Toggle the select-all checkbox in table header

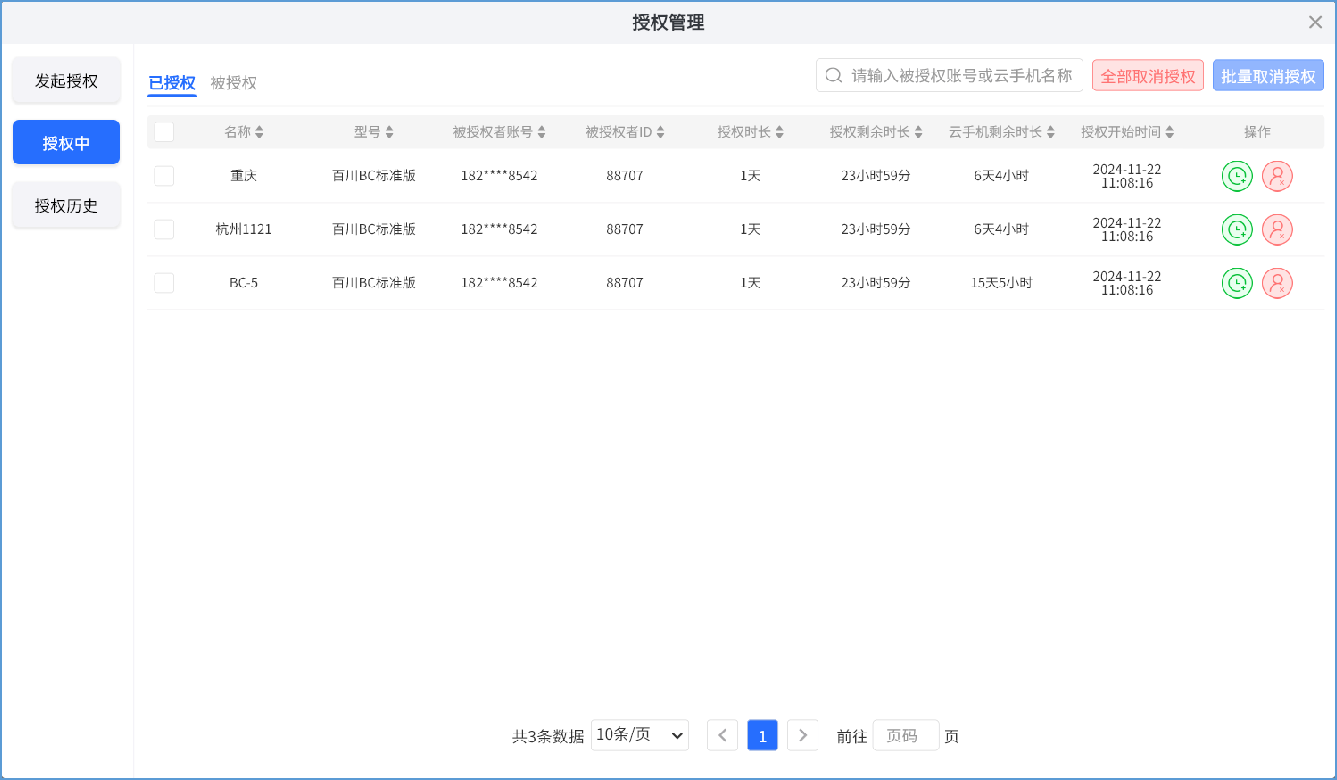(x=164, y=132)
